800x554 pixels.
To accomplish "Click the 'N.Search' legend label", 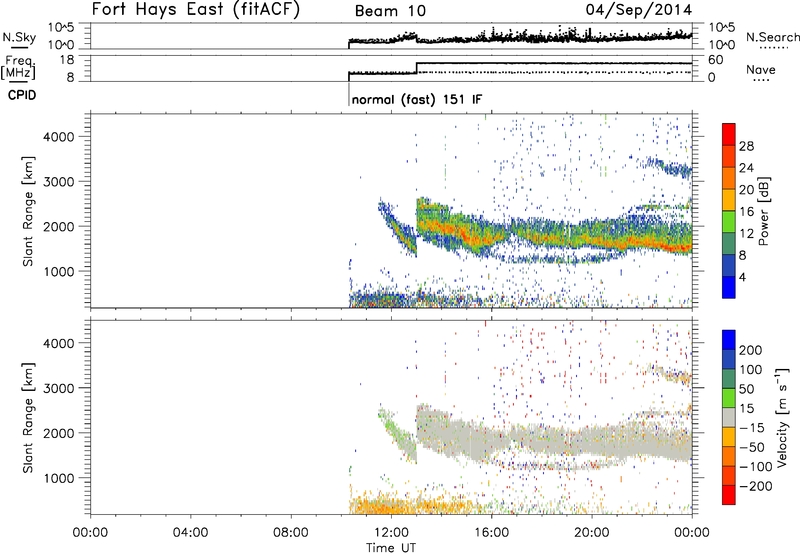I will point(772,37).
